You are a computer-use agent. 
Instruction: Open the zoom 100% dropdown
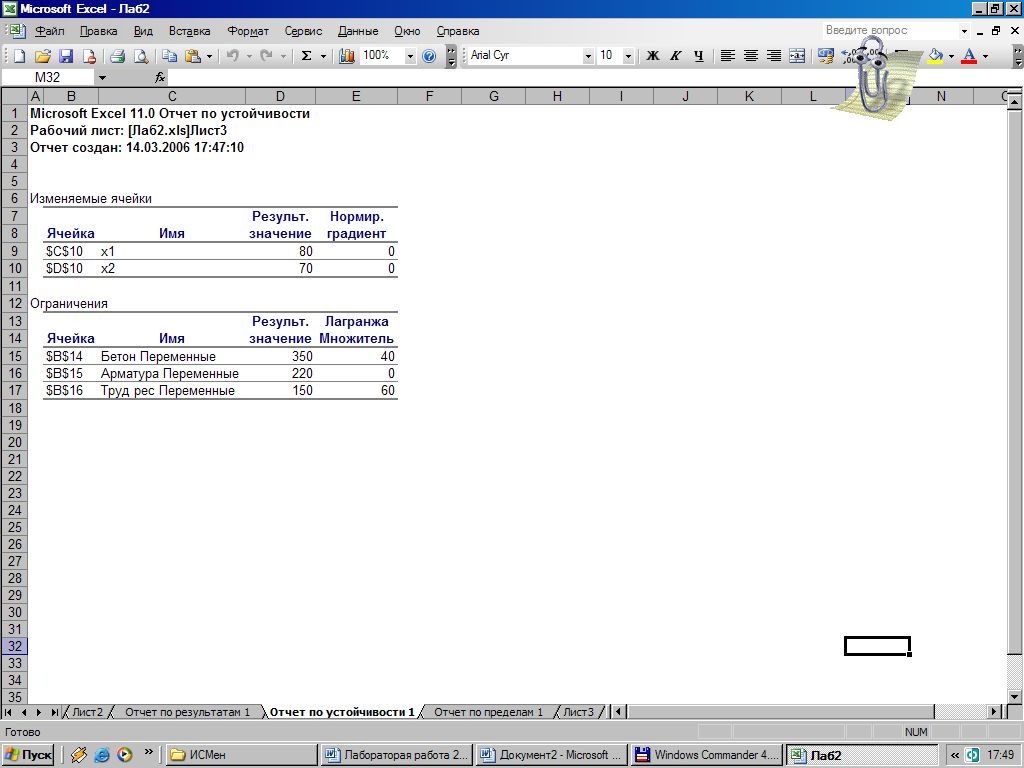click(410, 56)
